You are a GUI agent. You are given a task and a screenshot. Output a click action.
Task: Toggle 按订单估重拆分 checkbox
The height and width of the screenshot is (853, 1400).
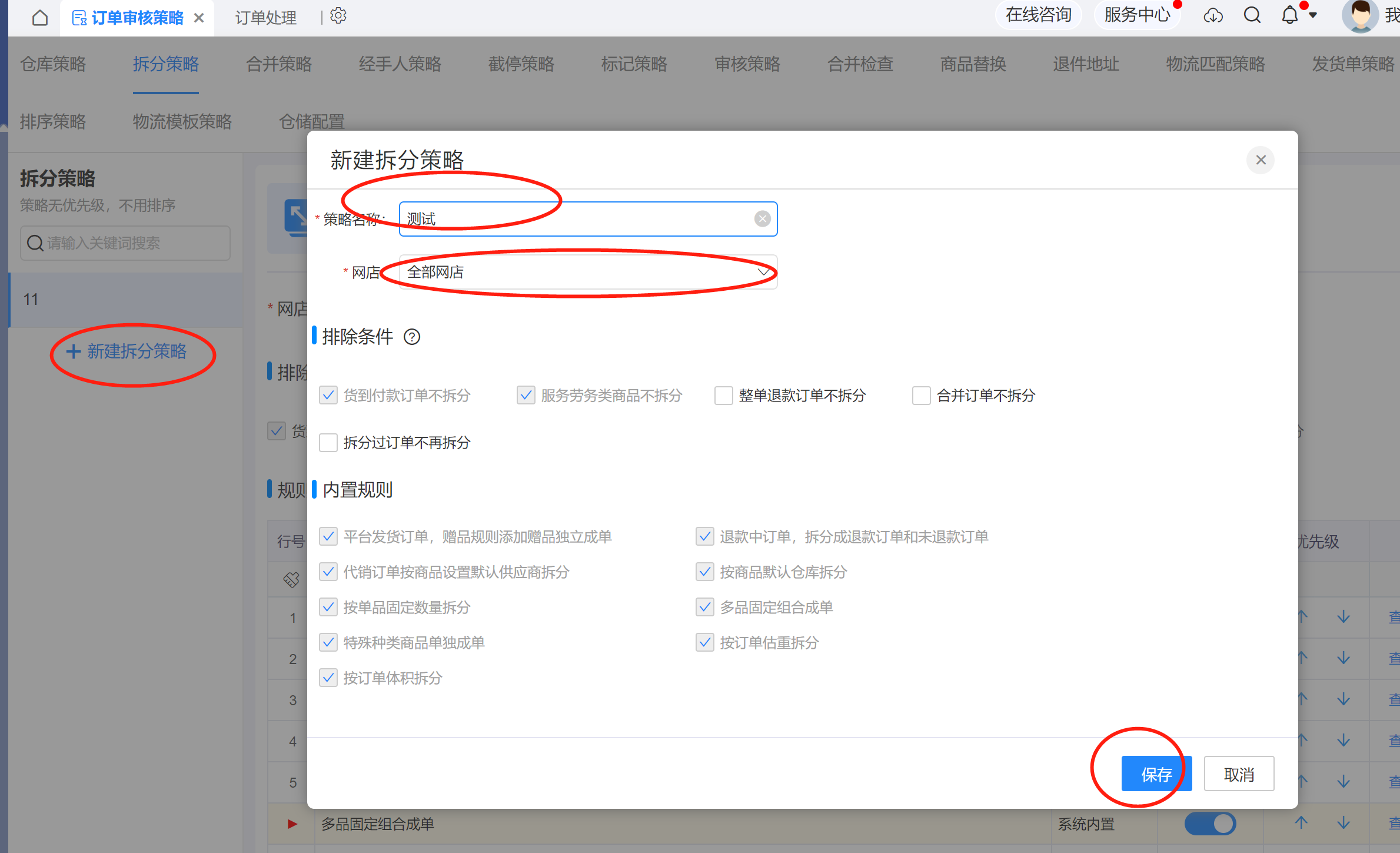tap(704, 643)
